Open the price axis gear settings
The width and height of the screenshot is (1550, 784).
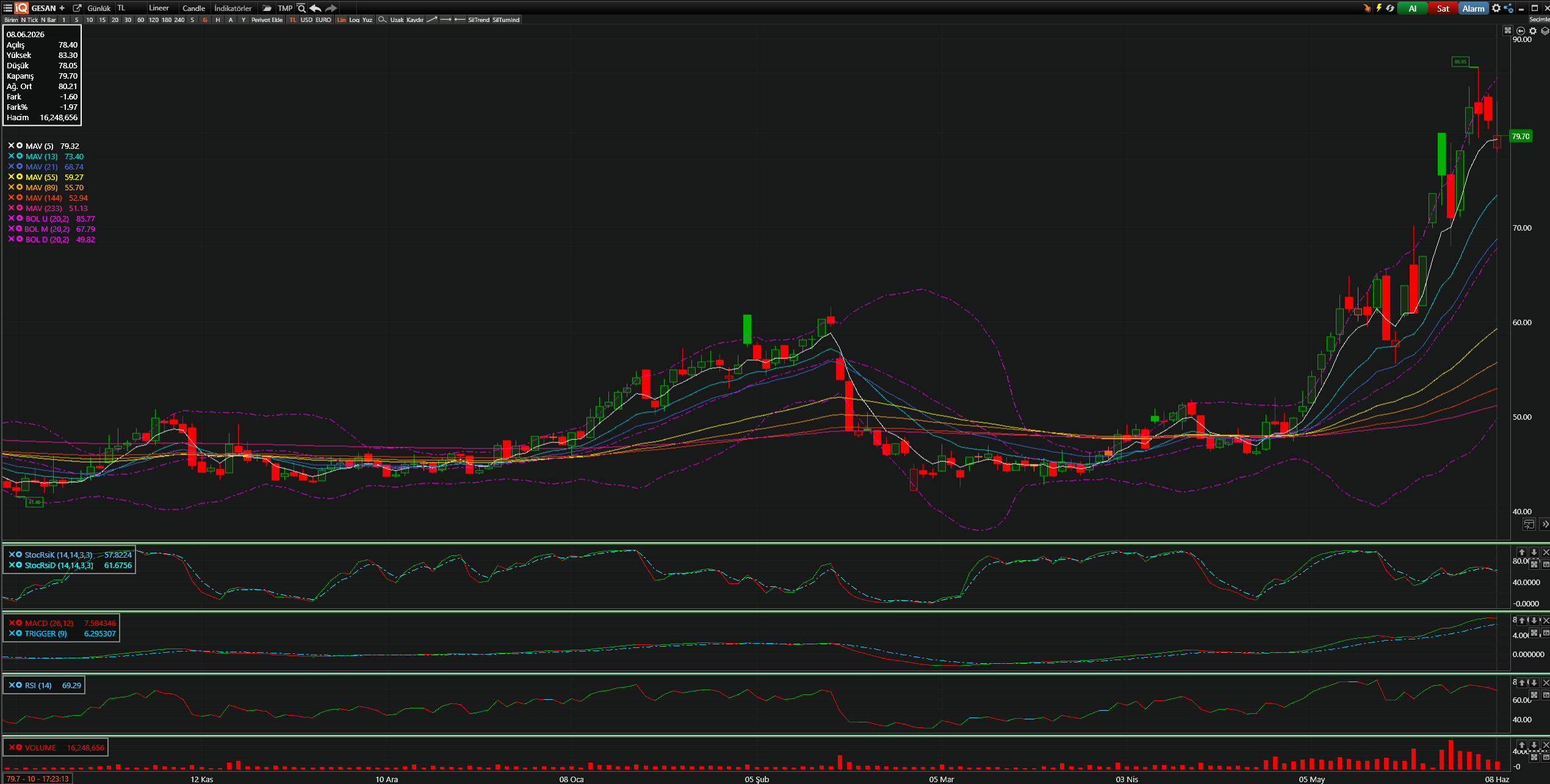pyautogui.click(x=1533, y=31)
